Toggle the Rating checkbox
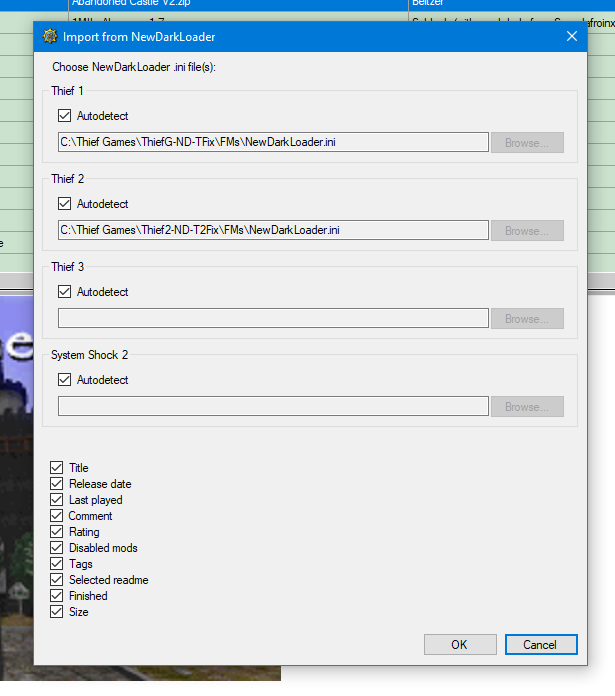Viewport: 615px width, 696px height. point(56,531)
